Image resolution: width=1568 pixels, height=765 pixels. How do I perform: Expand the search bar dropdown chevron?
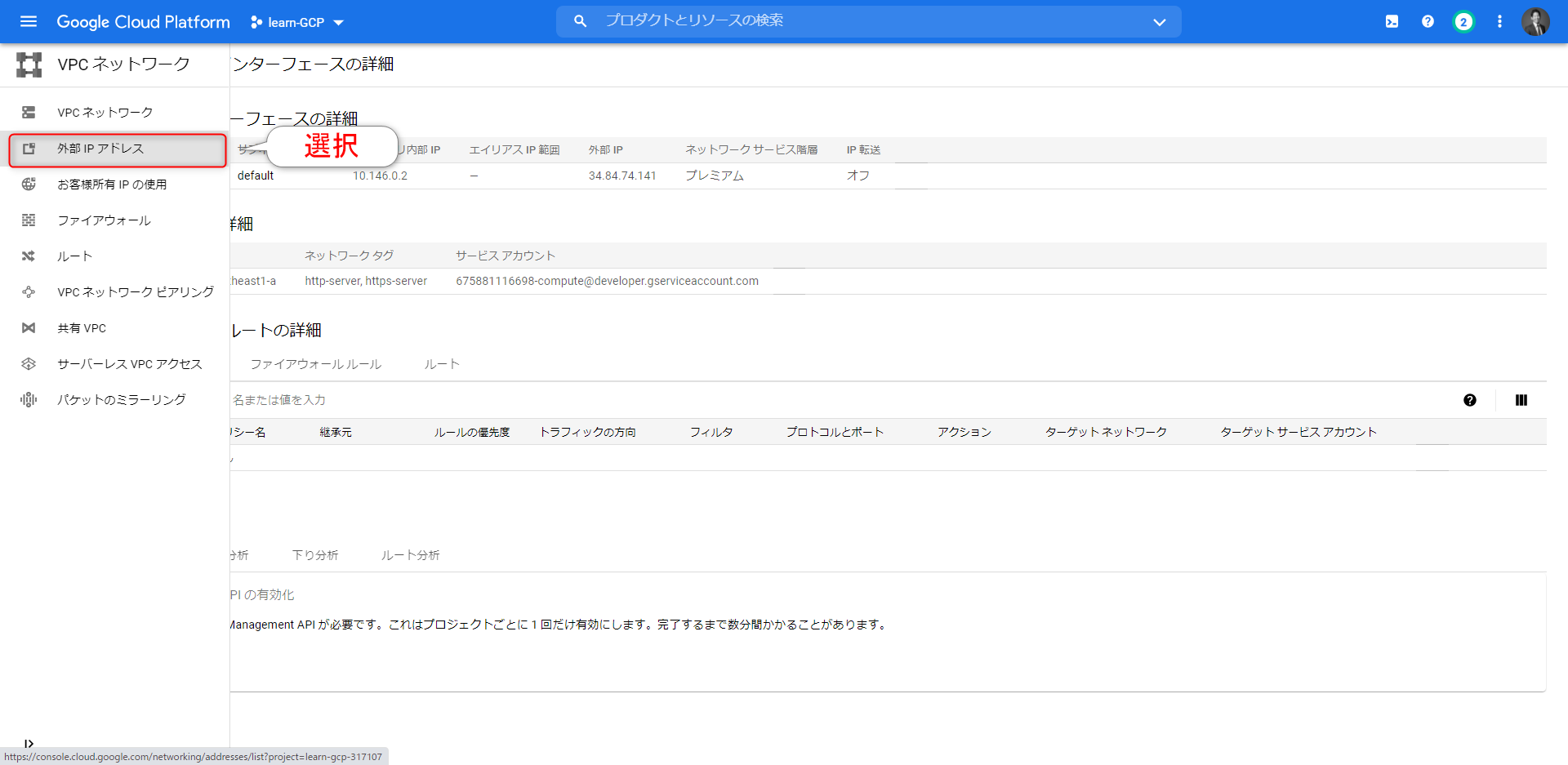[1160, 22]
